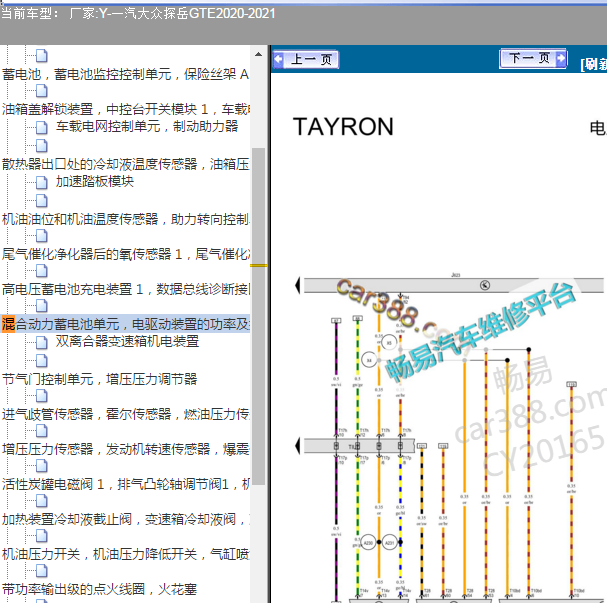
Task: Click document icon above 带功率输出级的点火线圈
Action: pos(42,571)
